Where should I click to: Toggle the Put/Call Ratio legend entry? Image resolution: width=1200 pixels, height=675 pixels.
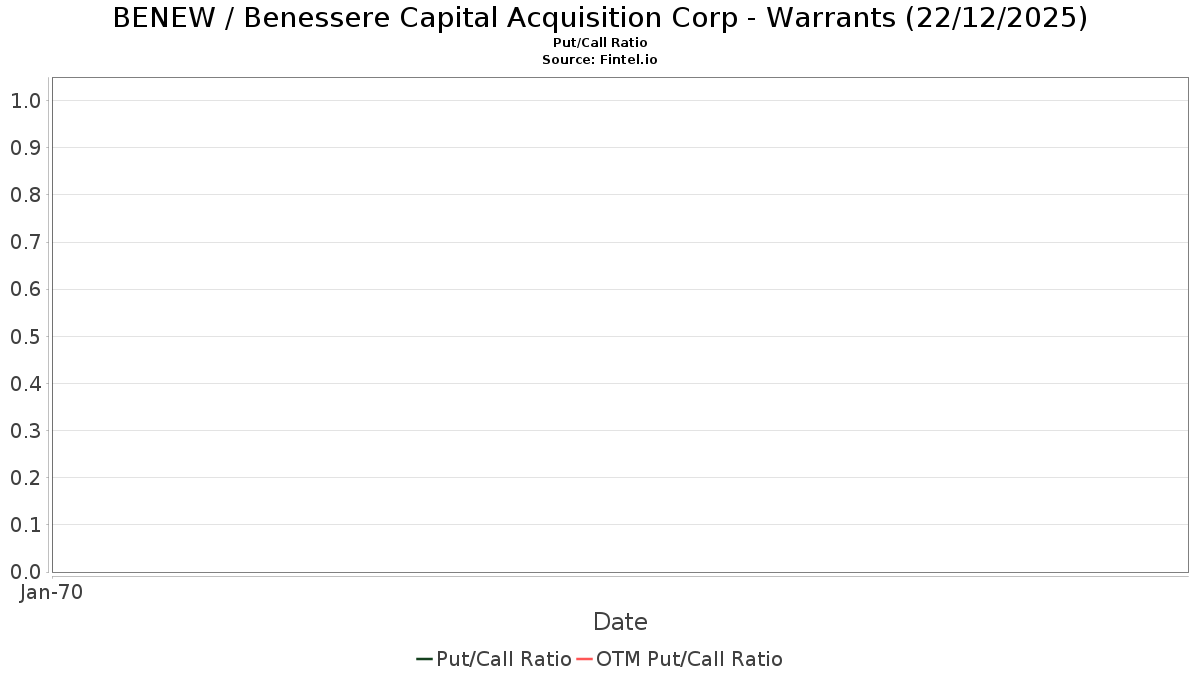[504, 659]
